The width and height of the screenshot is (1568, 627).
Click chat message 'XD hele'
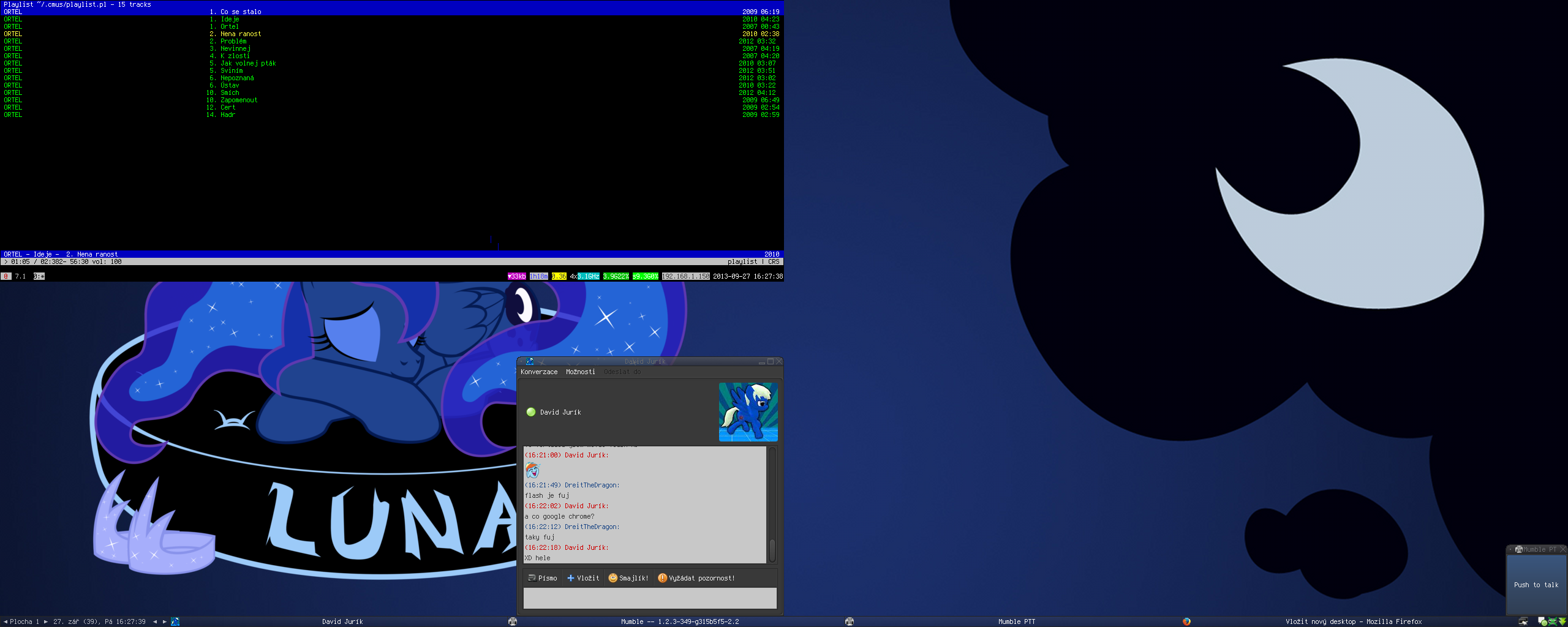coord(537,558)
